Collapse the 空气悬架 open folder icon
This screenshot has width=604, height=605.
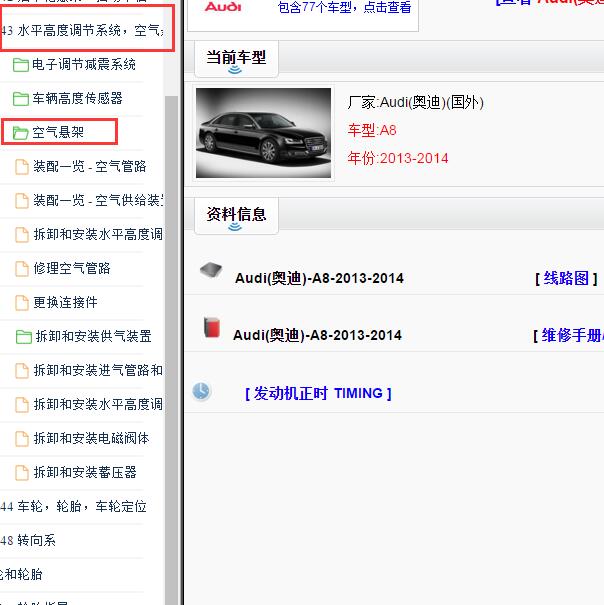point(20,133)
